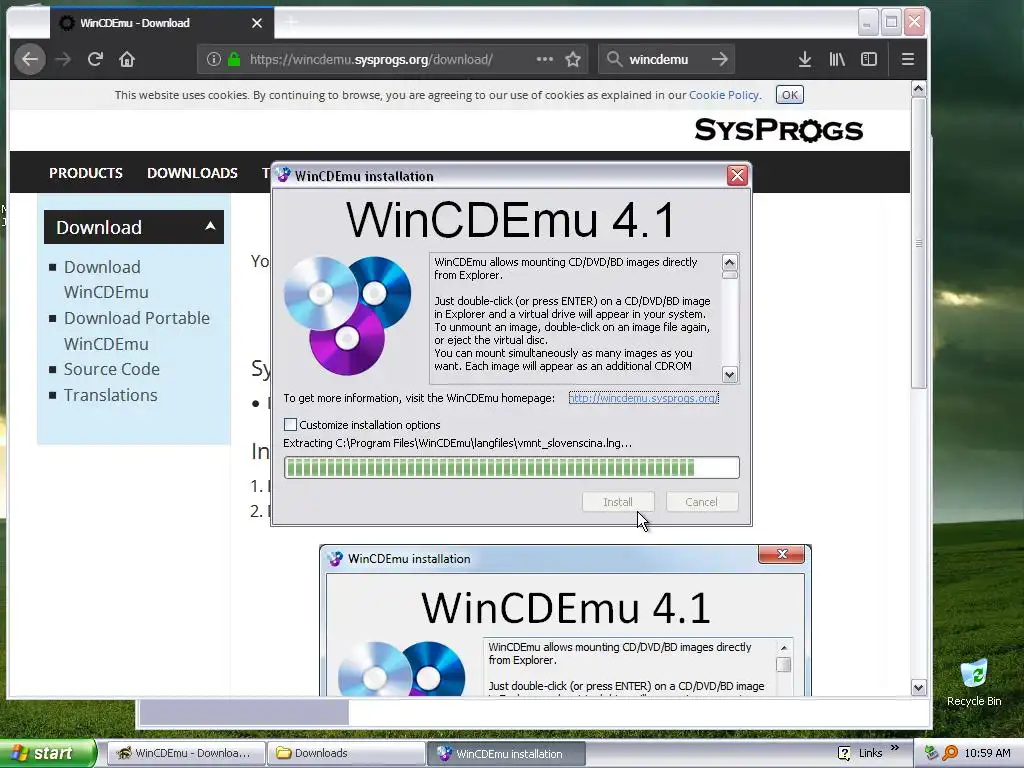This screenshot has width=1024, height=768.
Task: Show site information icon in address bar
Action: 214,59
